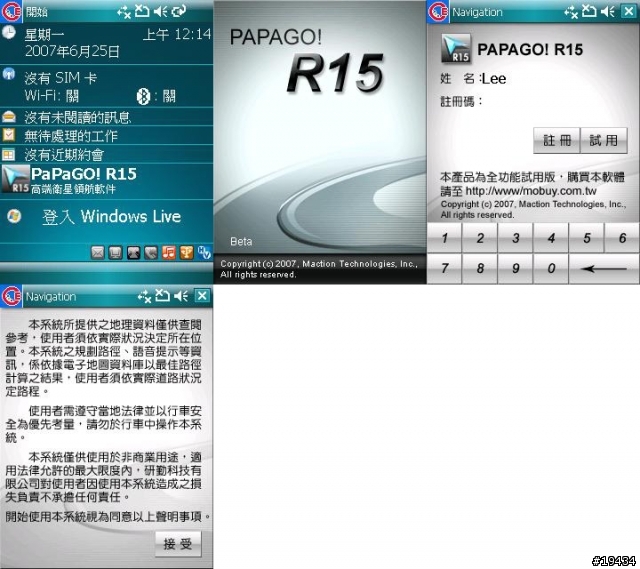Tap the screen rotate icon on Today title bar
Screen dimensions: 640x569
(x=179, y=11)
